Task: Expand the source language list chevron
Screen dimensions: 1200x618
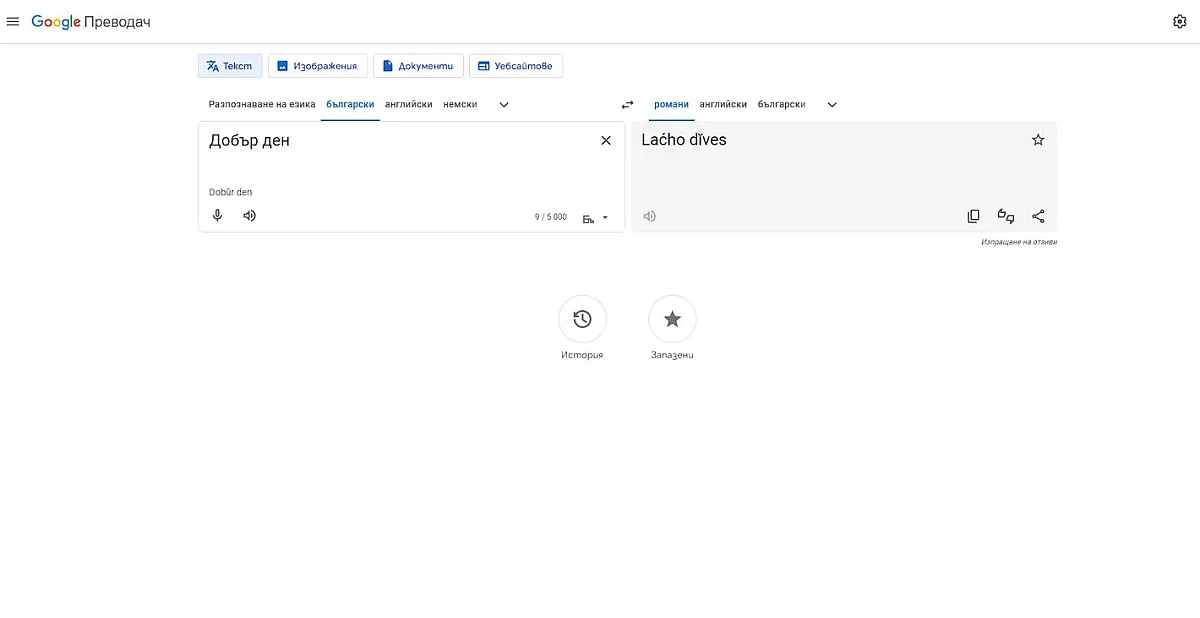Action: tap(504, 105)
